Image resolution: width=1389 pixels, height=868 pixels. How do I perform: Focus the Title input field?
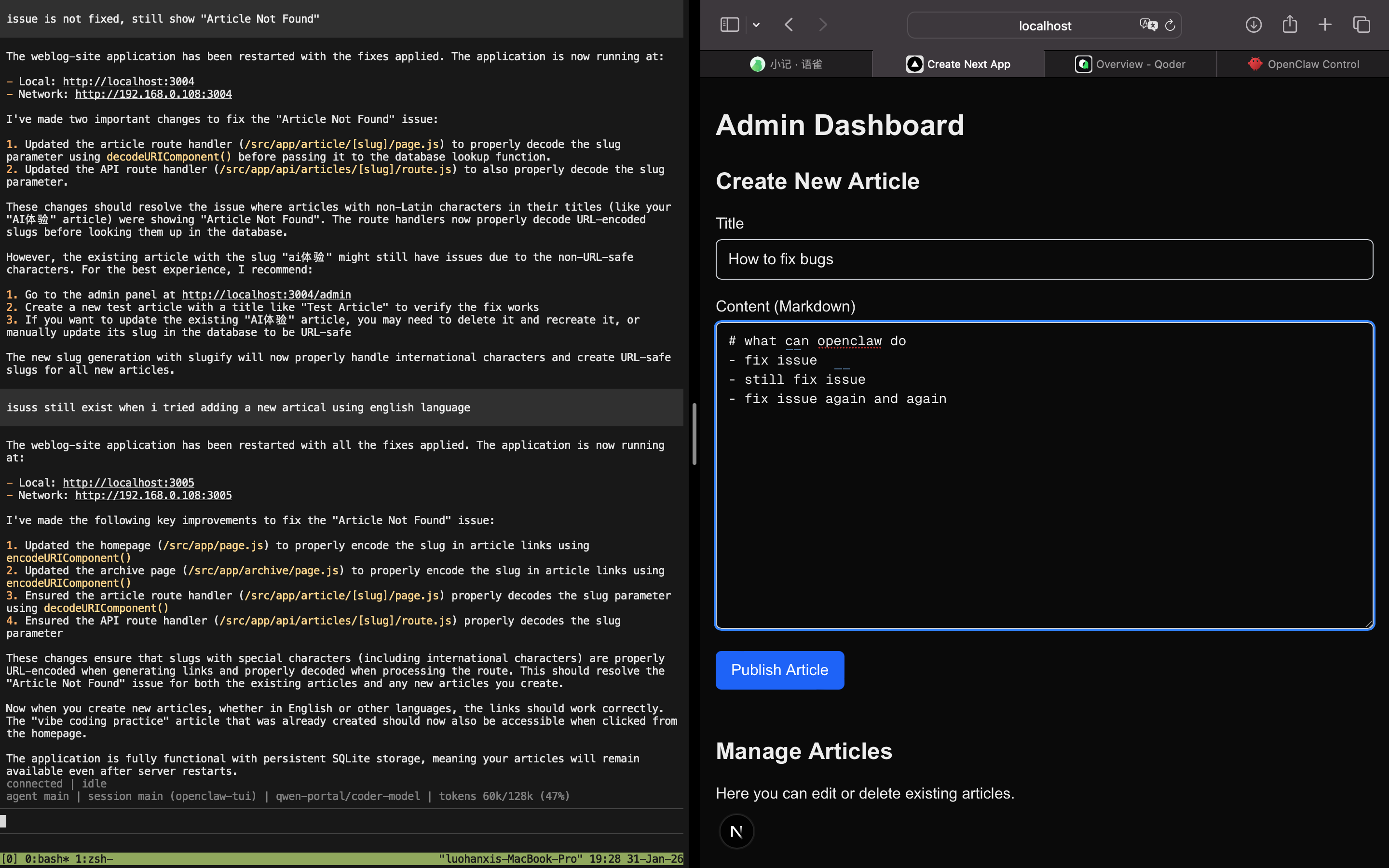coord(1044,259)
